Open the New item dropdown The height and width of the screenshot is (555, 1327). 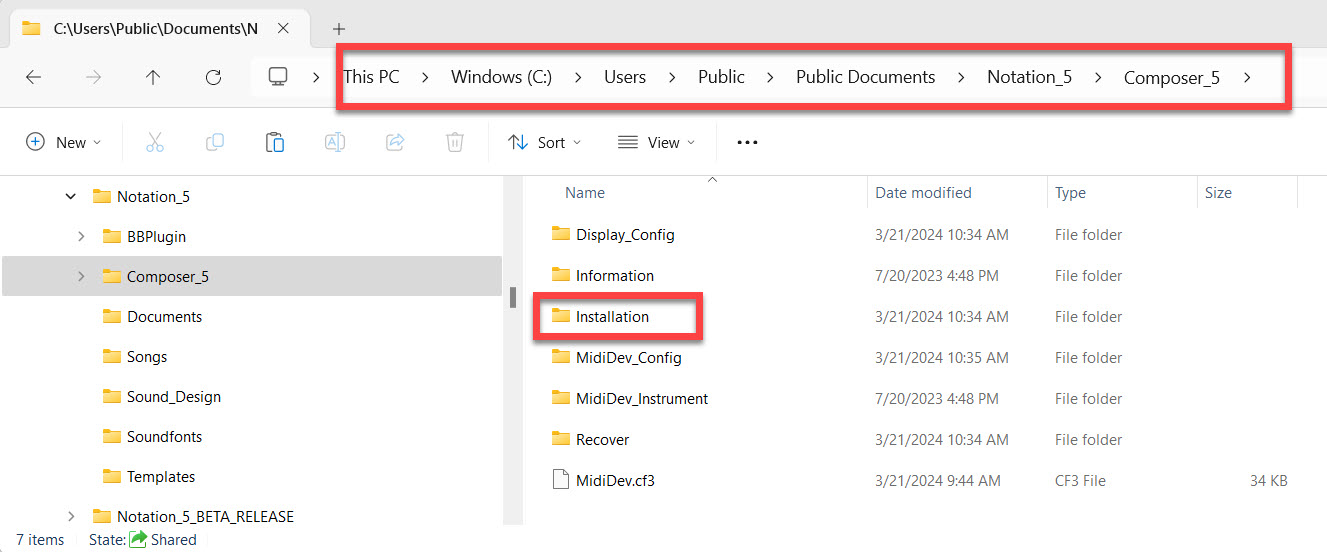(x=64, y=142)
